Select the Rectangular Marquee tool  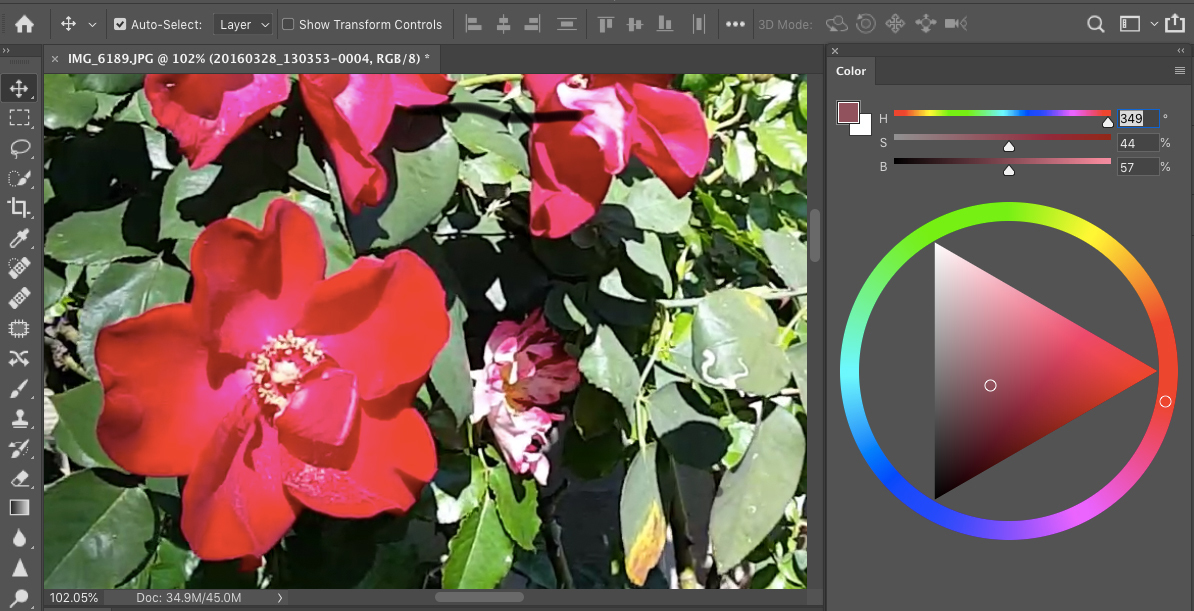tap(19, 117)
